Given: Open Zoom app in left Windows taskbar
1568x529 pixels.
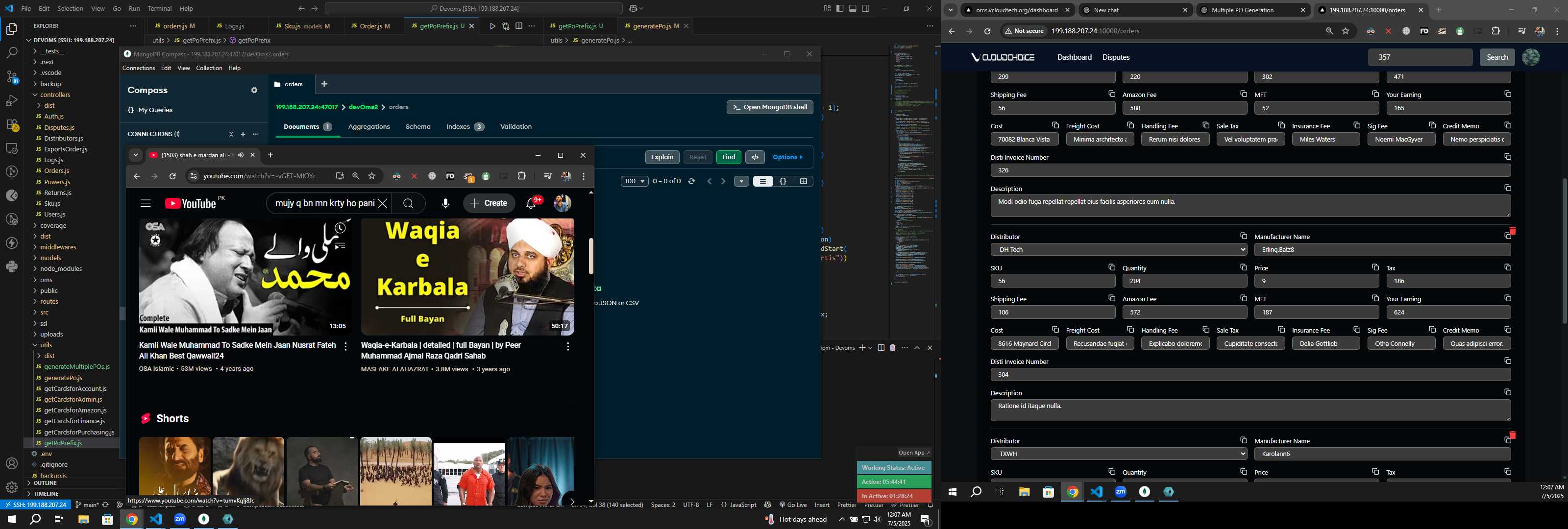Looking at the screenshot, I should click(x=179, y=519).
